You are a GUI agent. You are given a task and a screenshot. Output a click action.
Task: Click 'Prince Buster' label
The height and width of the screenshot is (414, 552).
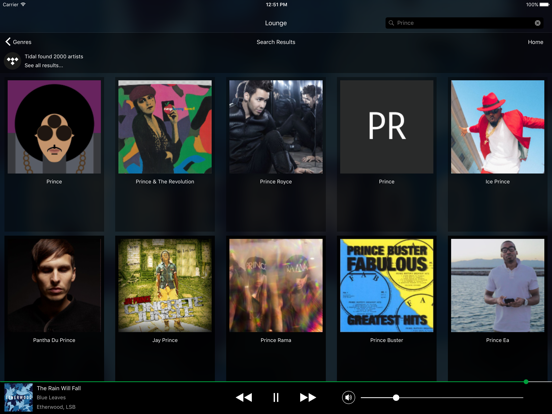coord(387,340)
